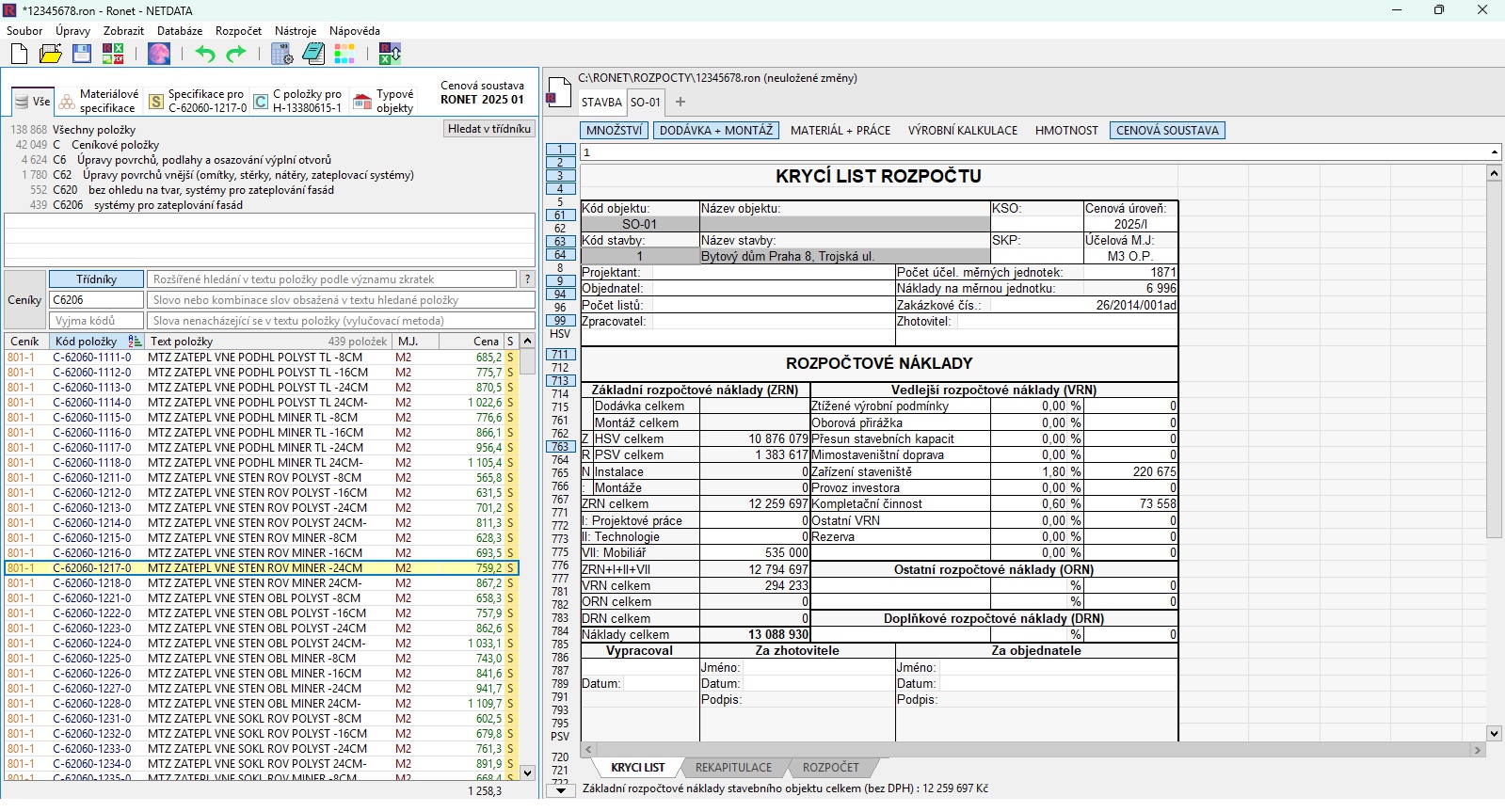Click the Hledat v třídníku button
The height and width of the screenshot is (812, 1505).
(489, 129)
